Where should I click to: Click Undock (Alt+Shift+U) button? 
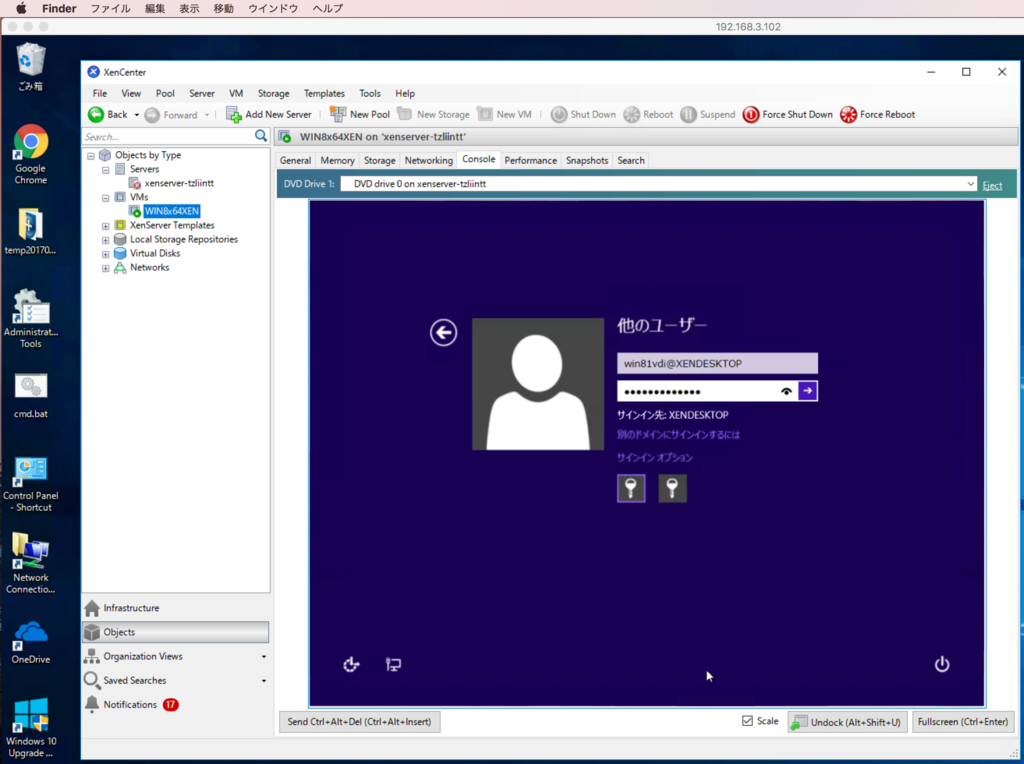[847, 722]
